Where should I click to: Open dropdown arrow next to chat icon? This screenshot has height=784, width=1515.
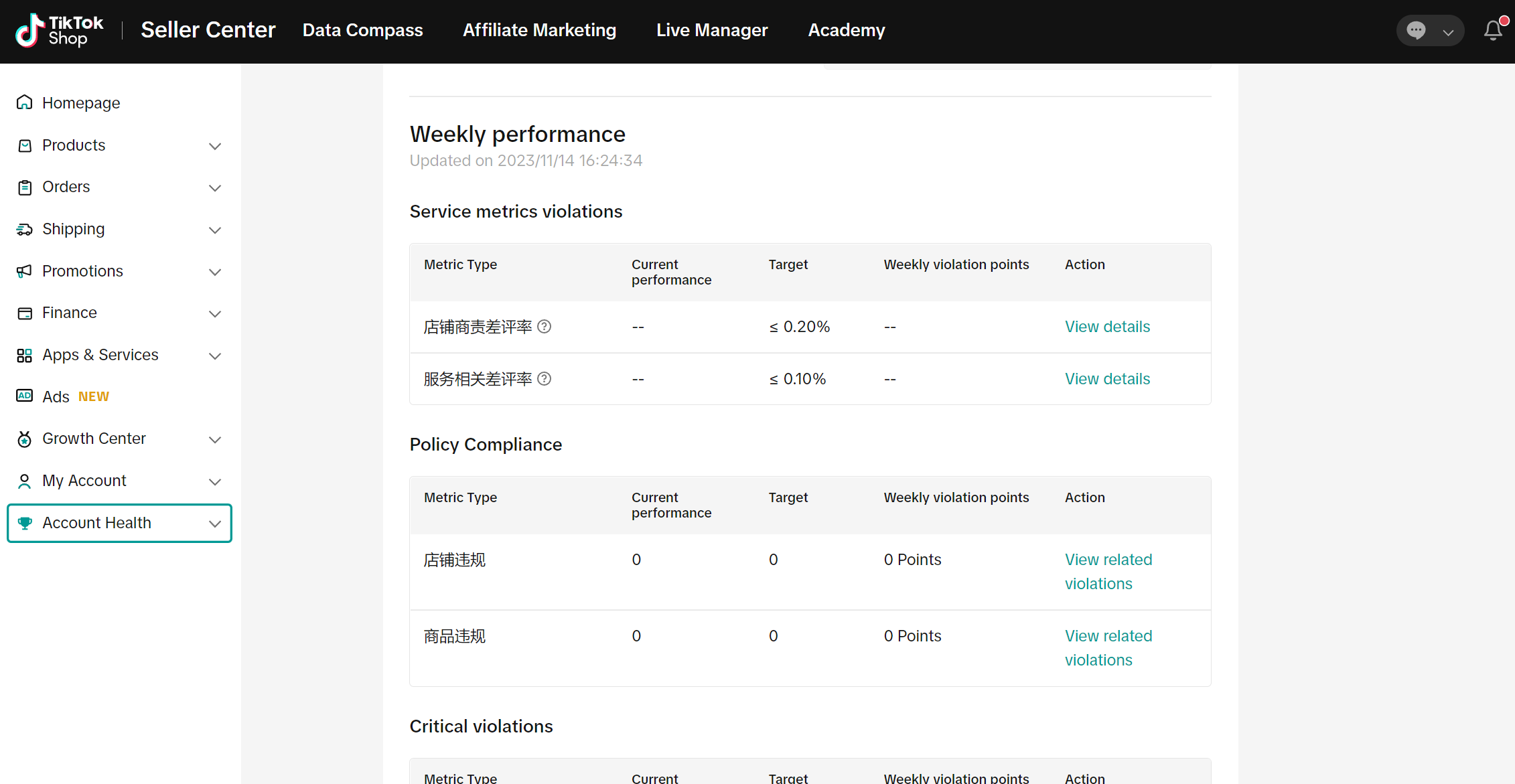click(1448, 31)
